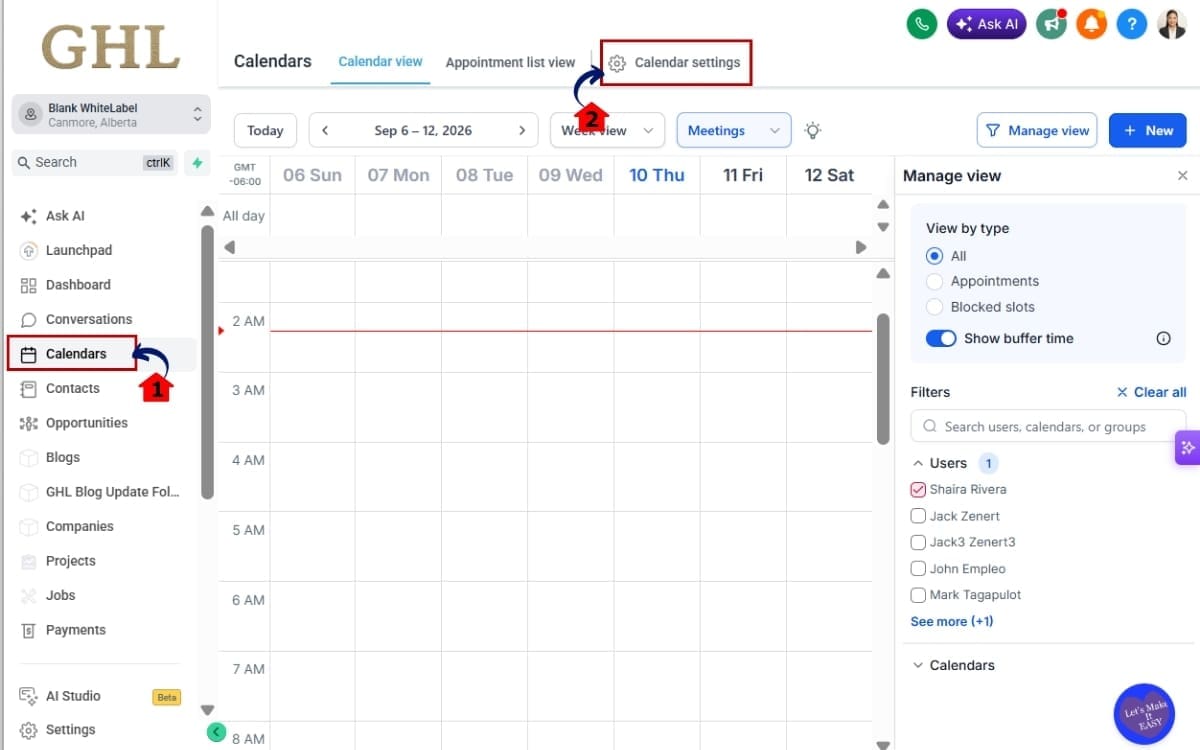
Task: Click the green lightning quick actions icon
Action: 197,162
